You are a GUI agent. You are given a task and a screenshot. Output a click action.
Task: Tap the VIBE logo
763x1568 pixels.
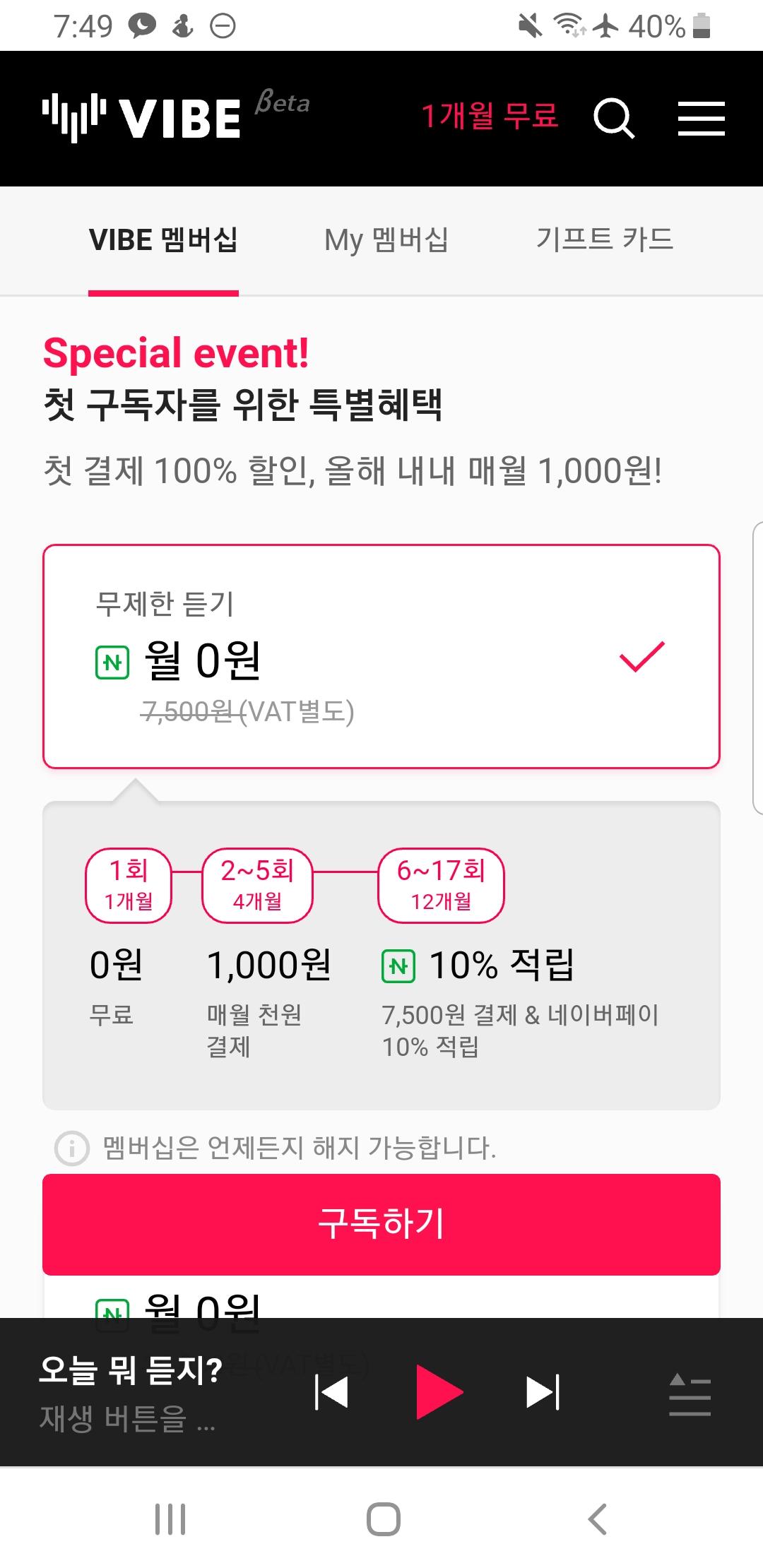point(142,118)
